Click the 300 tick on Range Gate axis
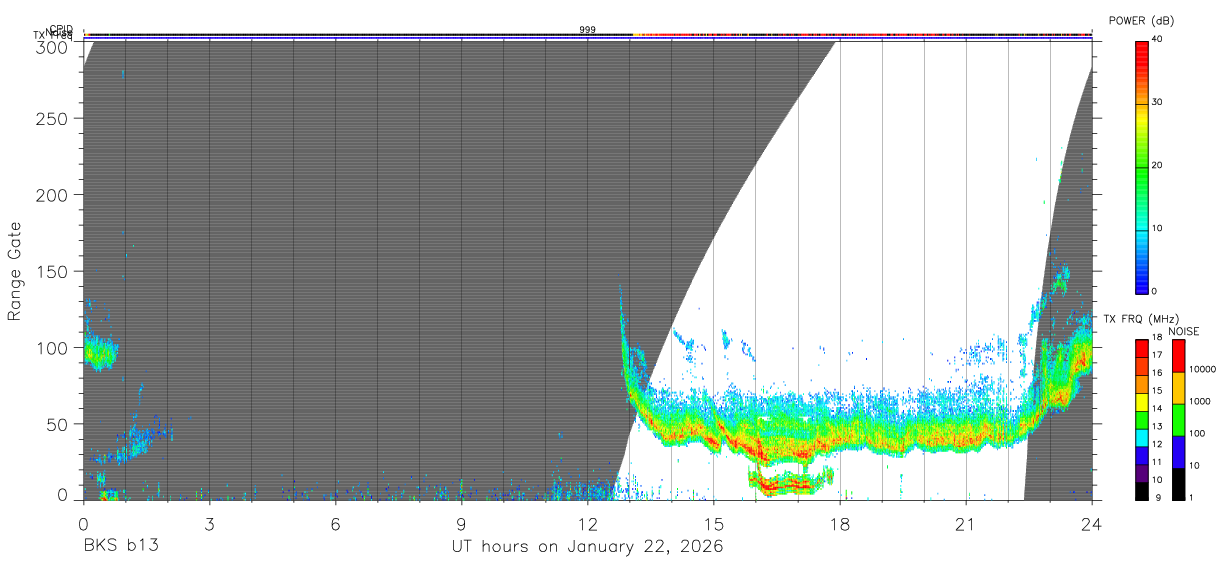Screen dimensions: 1228x567 click(x=51, y=46)
